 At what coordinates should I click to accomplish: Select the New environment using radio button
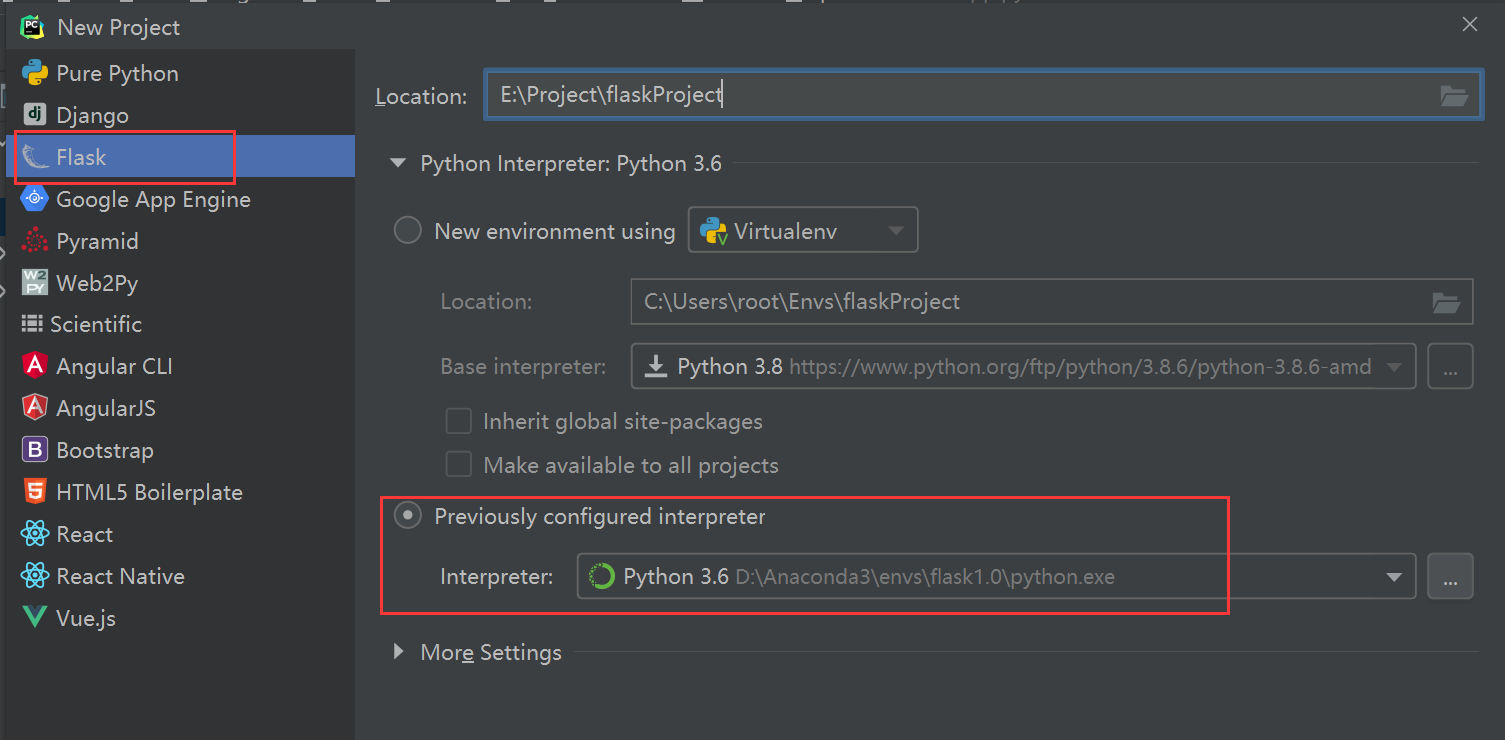tap(408, 231)
